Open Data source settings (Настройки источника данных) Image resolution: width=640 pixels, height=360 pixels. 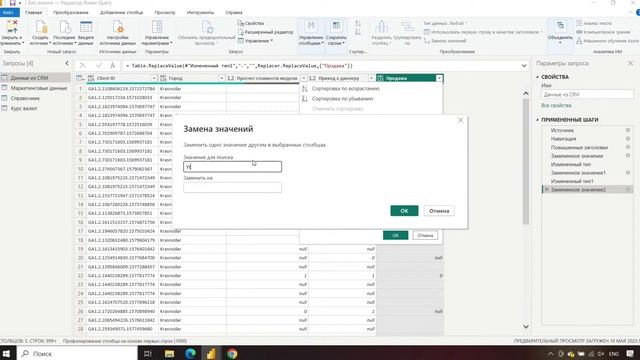(x=118, y=33)
